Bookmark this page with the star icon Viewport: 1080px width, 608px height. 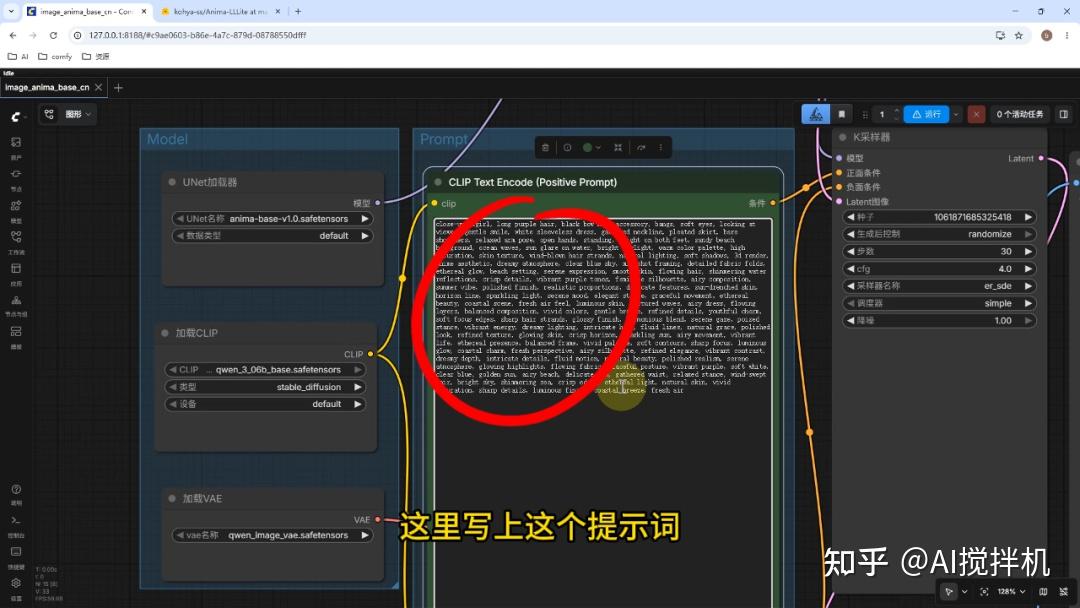(1019, 35)
